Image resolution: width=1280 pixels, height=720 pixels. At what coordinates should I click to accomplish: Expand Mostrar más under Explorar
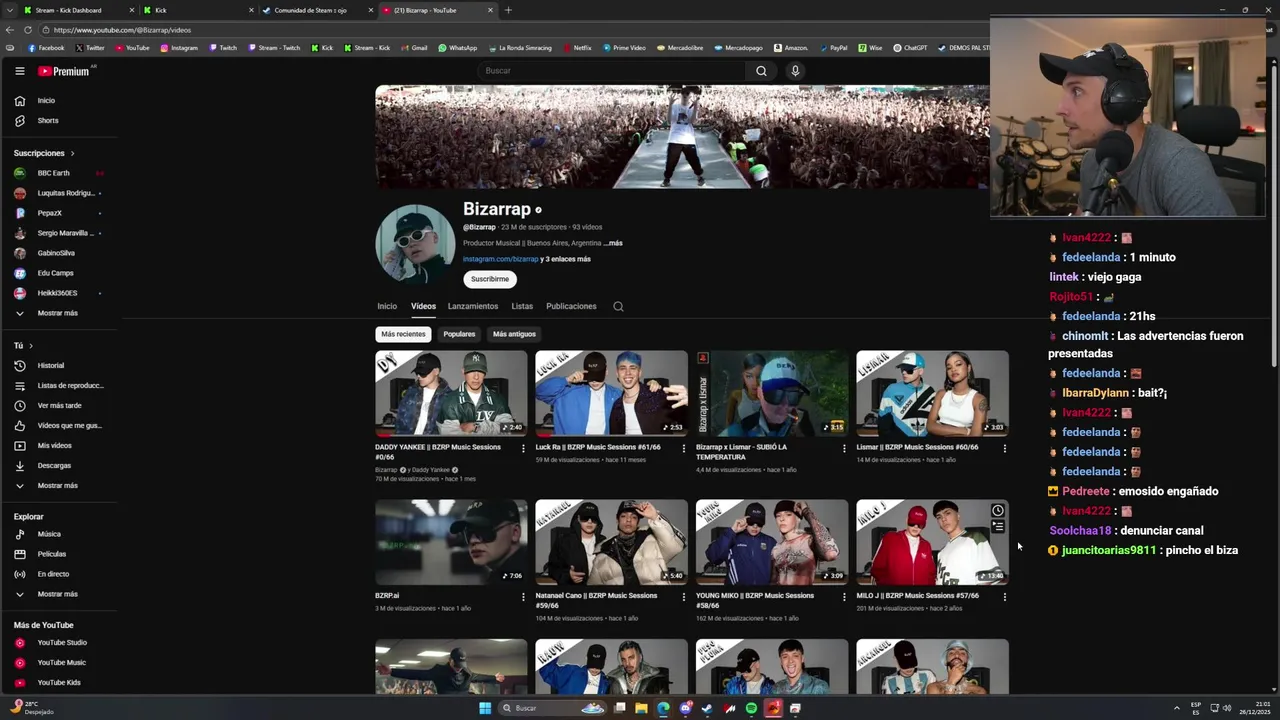[57, 594]
